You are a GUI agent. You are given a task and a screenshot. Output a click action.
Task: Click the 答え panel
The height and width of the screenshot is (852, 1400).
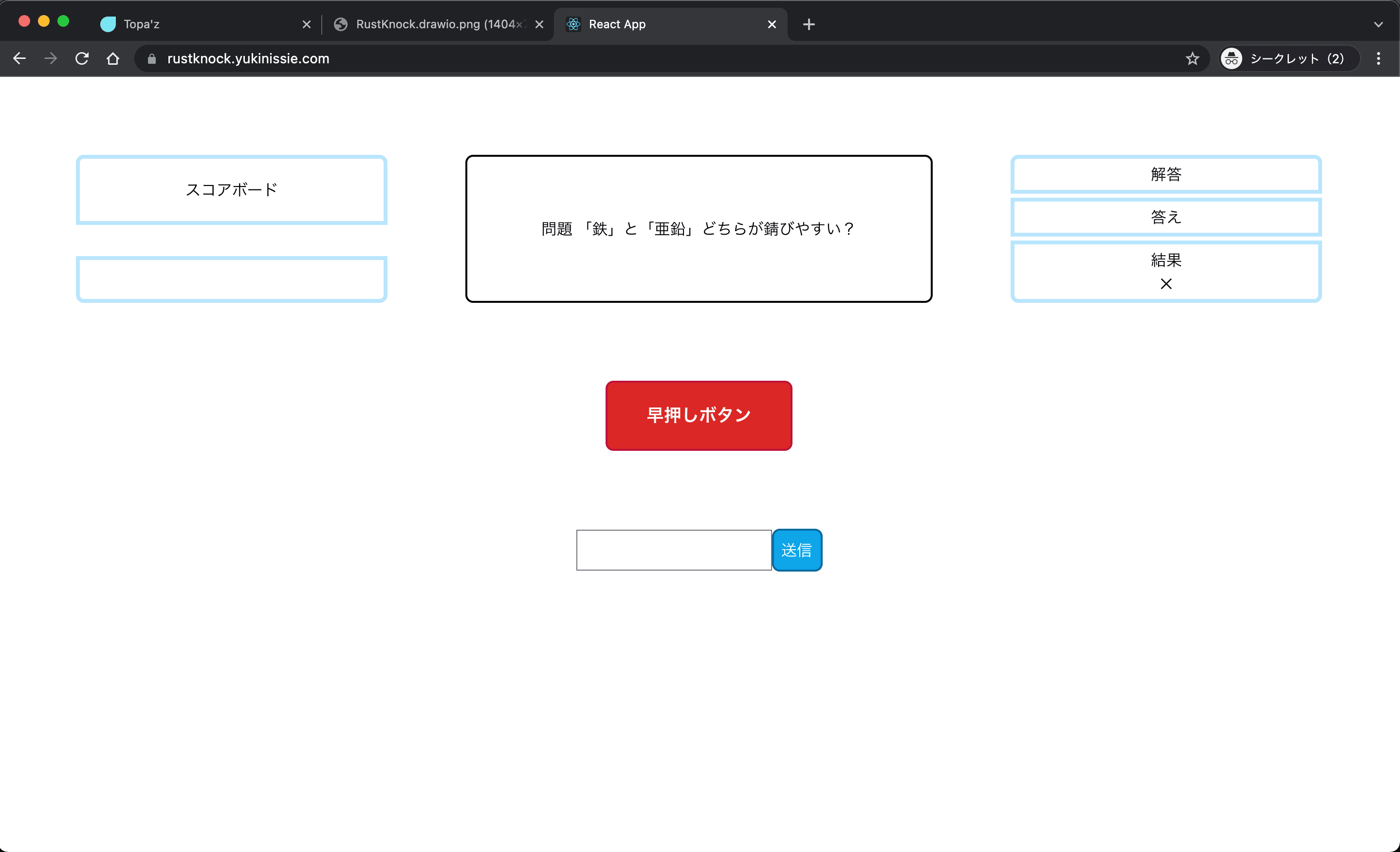[1166, 217]
